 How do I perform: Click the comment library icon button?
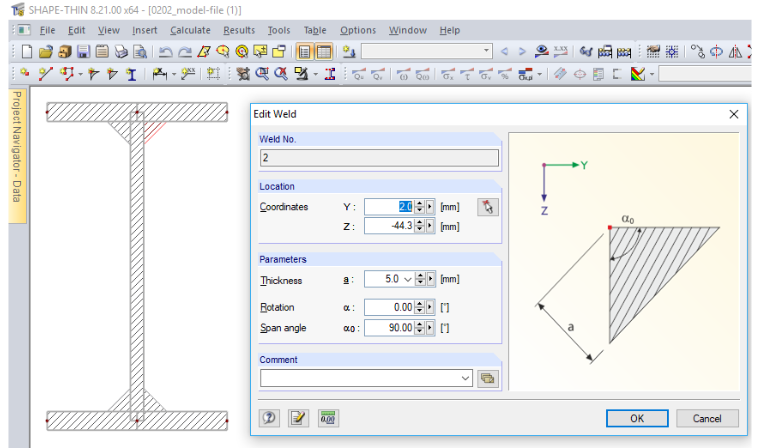pyautogui.click(x=488, y=379)
